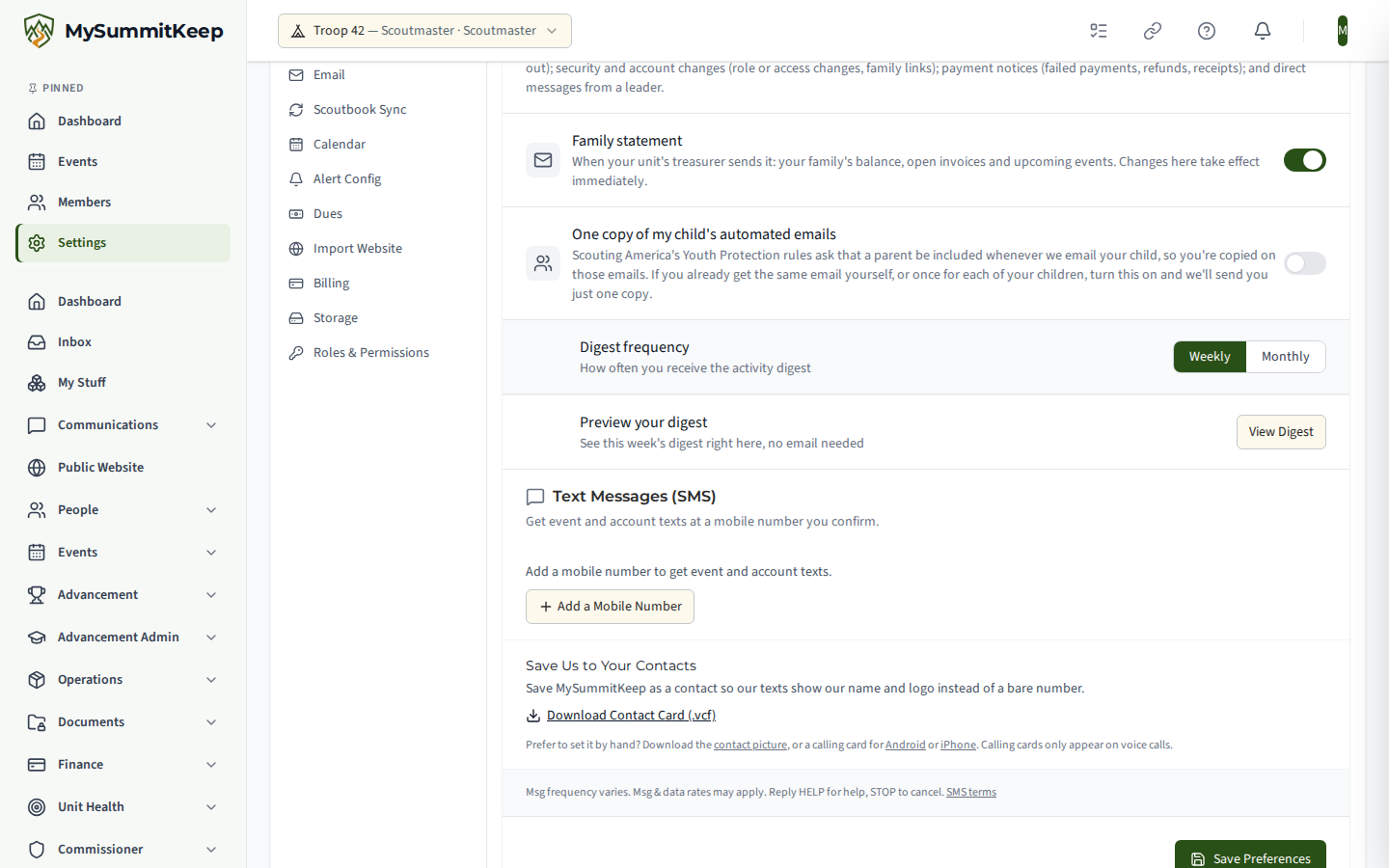Click the My Stuff icon in sidebar
1389x868 pixels.
click(x=37, y=383)
